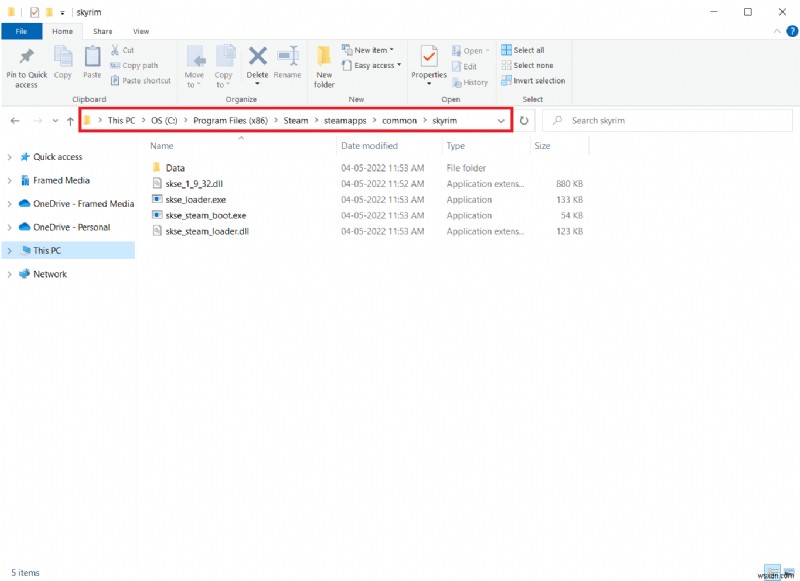Open the Move to menu
800x581 pixels.
click(x=195, y=66)
